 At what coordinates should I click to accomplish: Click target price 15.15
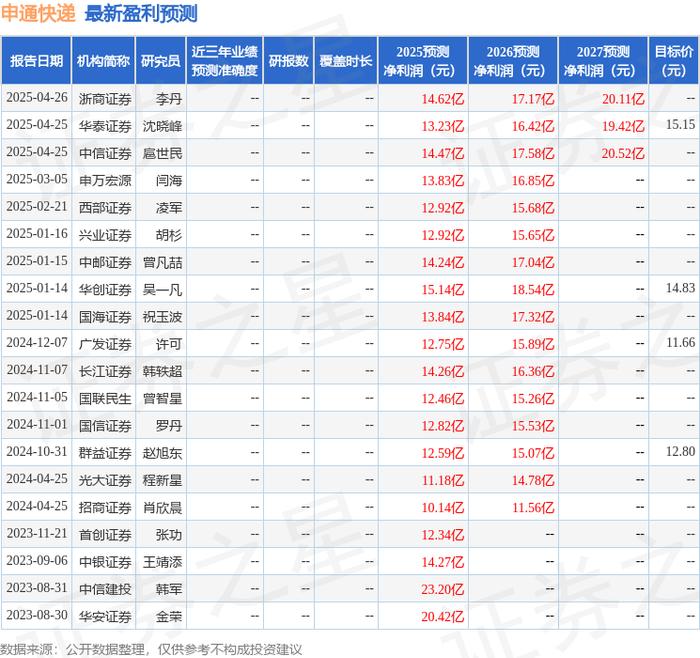[680, 125]
